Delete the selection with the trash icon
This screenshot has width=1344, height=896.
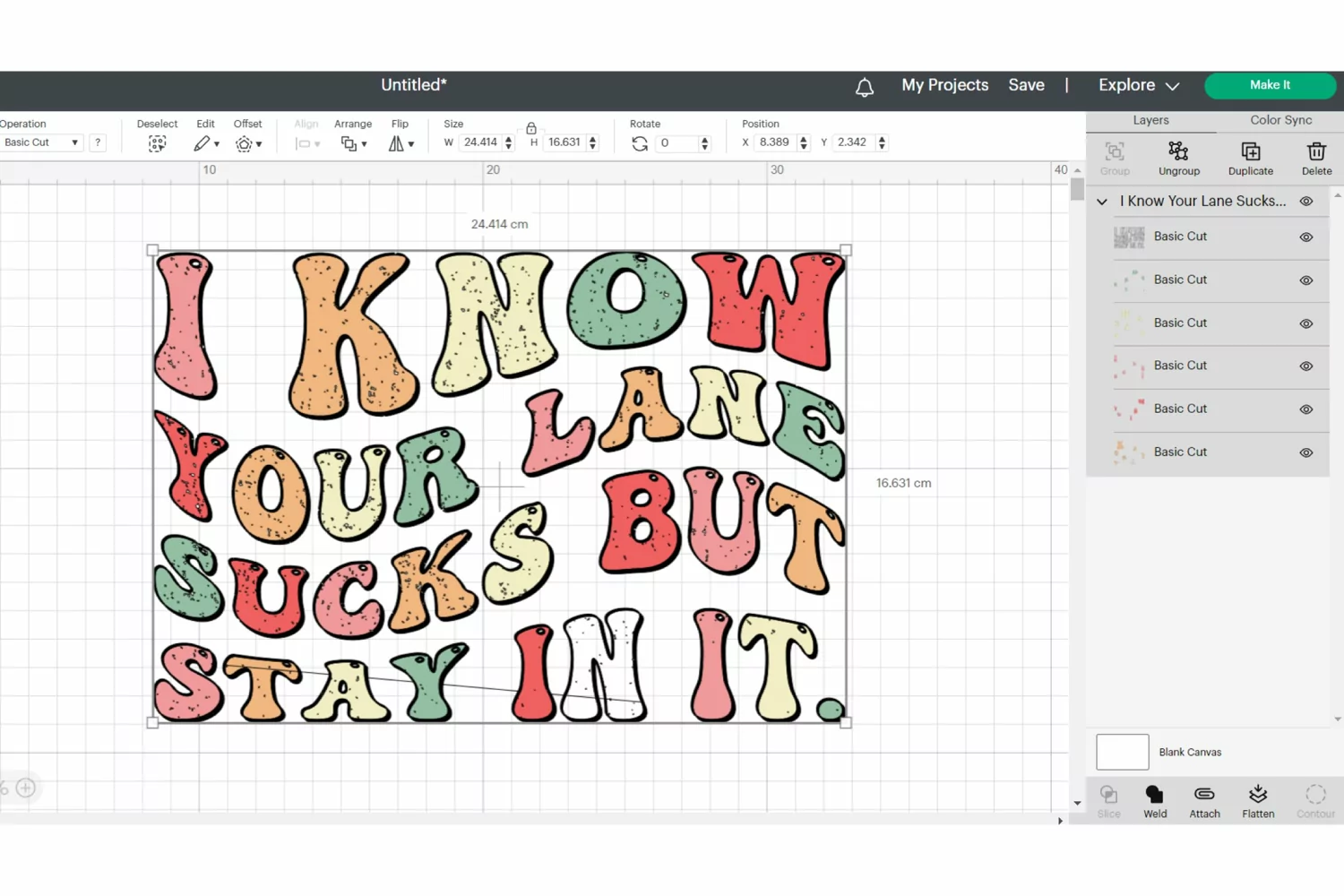[1316, 151]
